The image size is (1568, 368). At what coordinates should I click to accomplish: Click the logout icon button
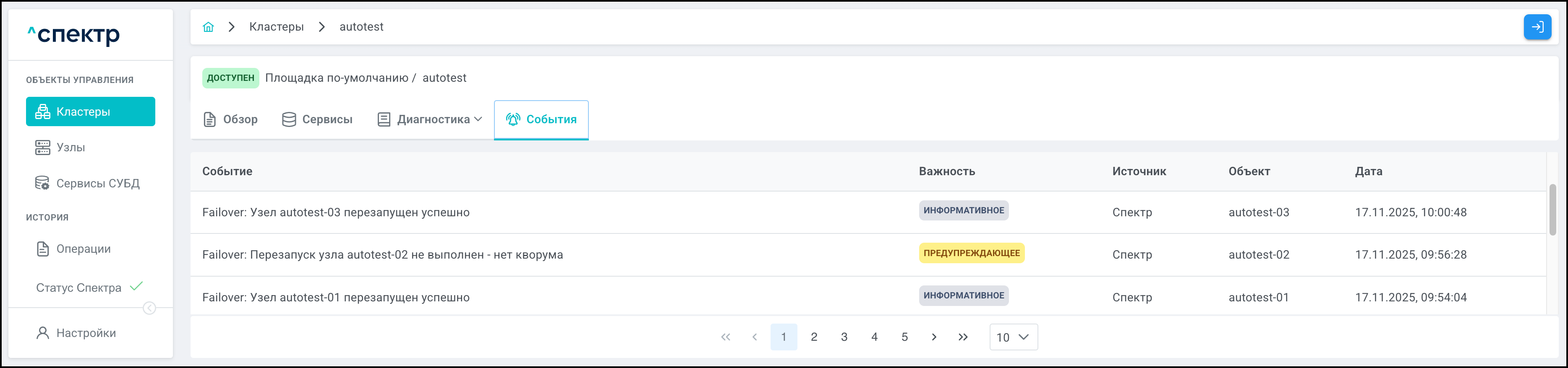pyautogui.click(x=1537, y=27)
